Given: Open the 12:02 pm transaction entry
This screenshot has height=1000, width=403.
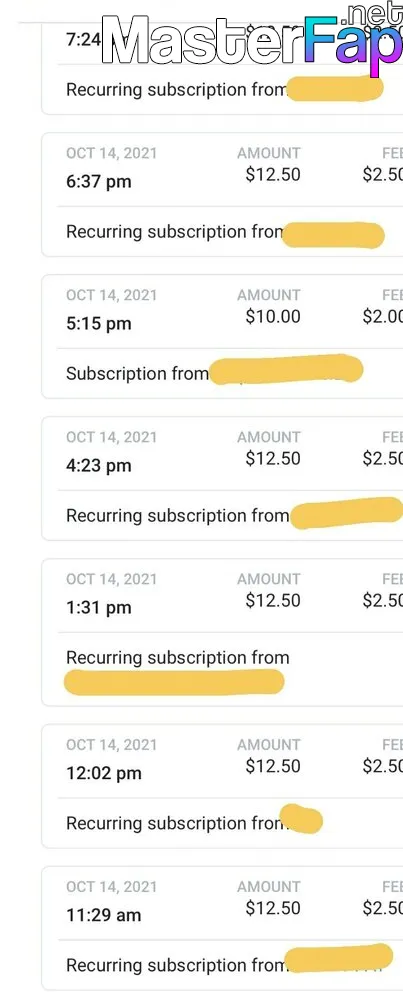Looking at the screenshot, I should click(223, 786).
